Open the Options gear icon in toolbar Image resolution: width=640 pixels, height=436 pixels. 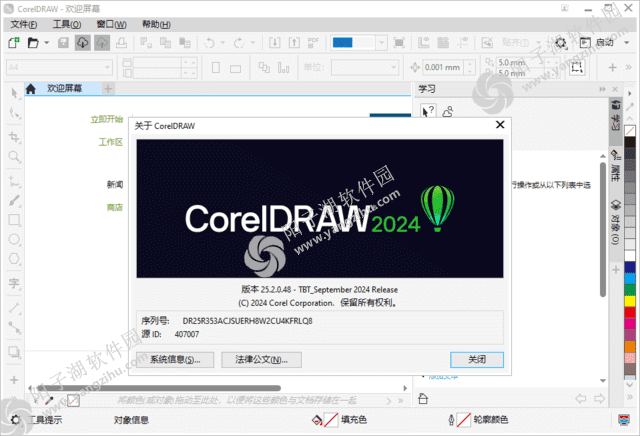(561, 42)
